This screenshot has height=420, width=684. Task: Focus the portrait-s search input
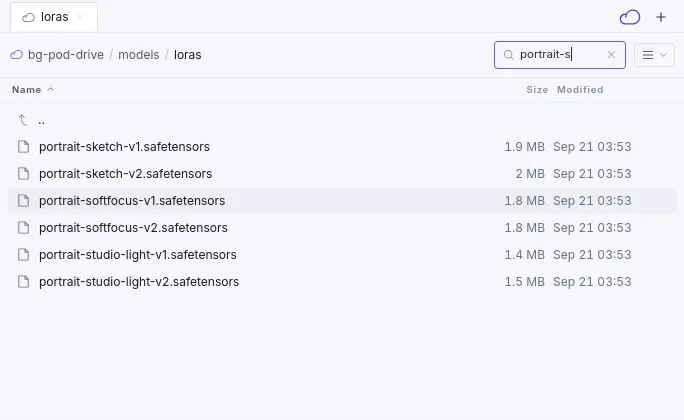[x=559, y=55]
